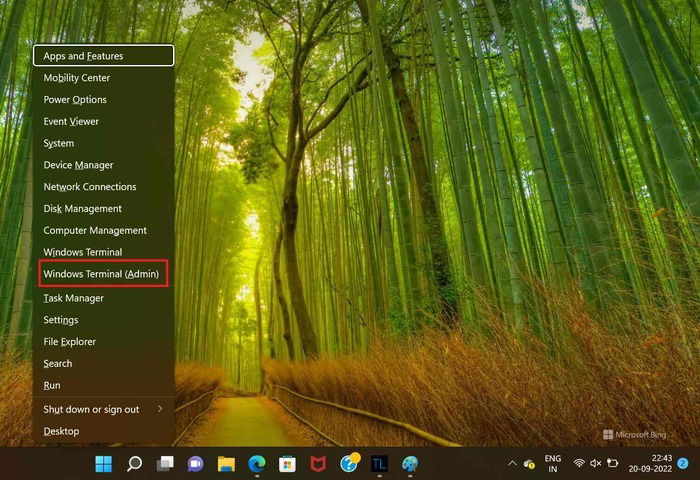The height and width of the screenshot is (480, 700).
Task: Open the Microsoft Store taskbar icon
Action: (x=287, y=464)
